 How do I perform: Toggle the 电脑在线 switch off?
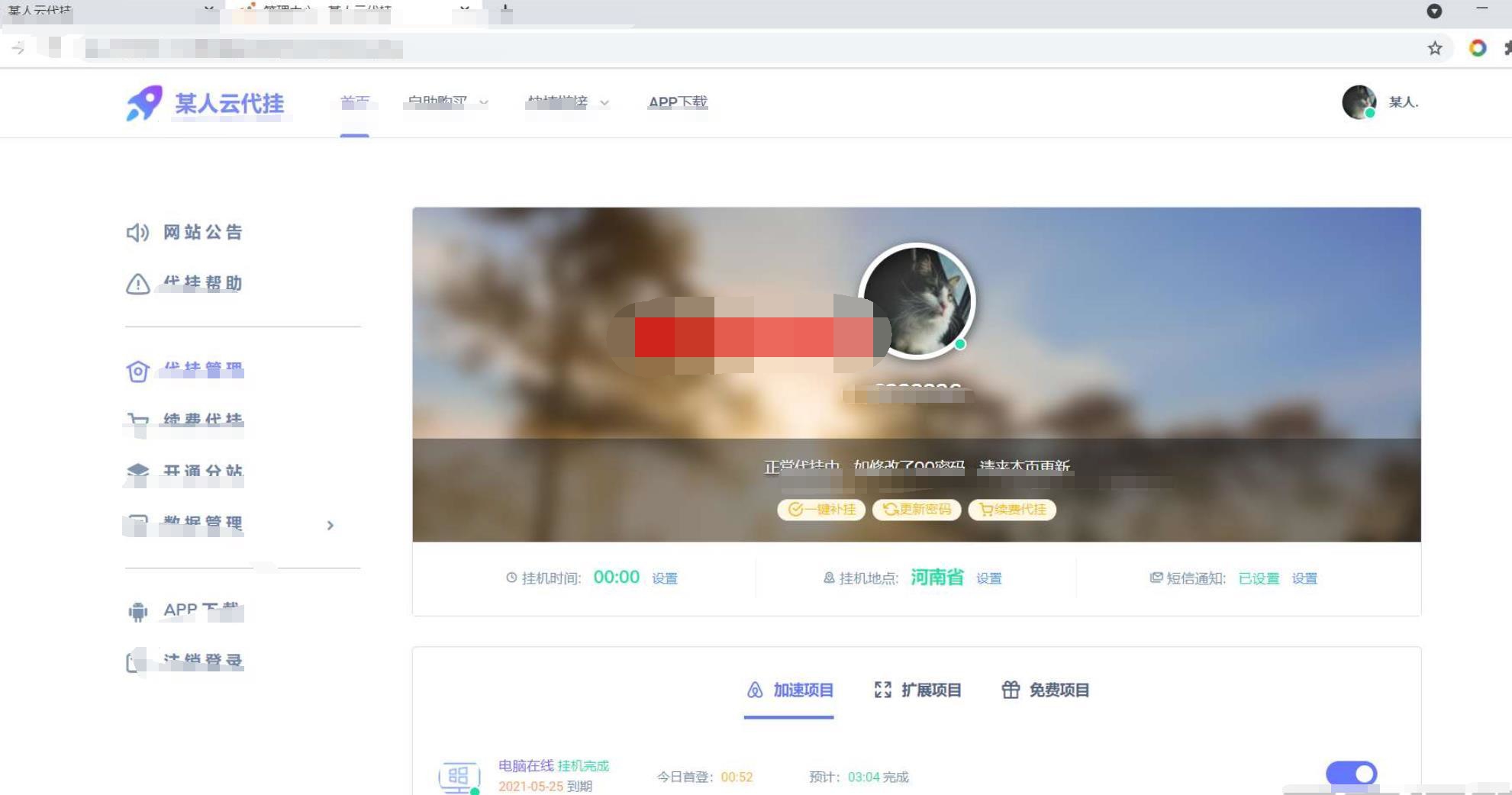click(x=1351, y=774)
